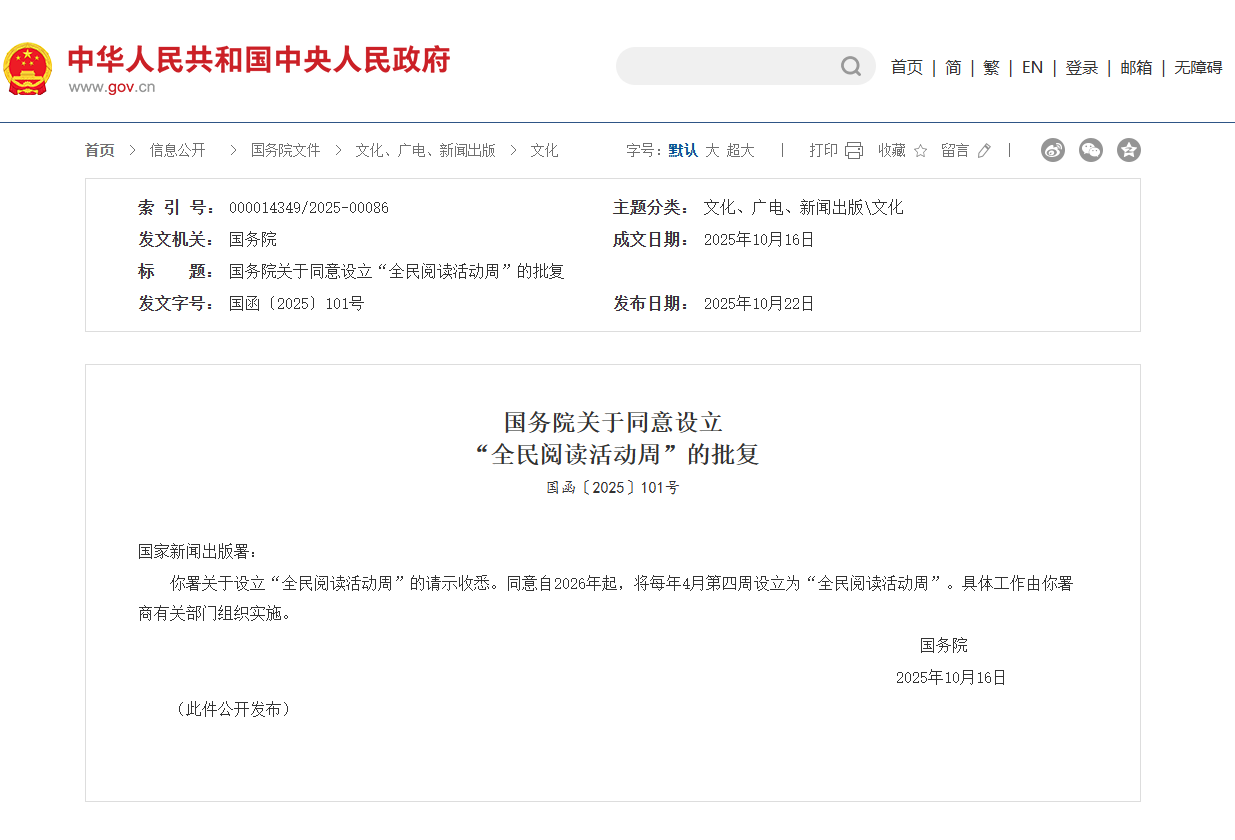Click the round star favorite icon
The image size is (1235, 840).
click(x=1129, y=150)
